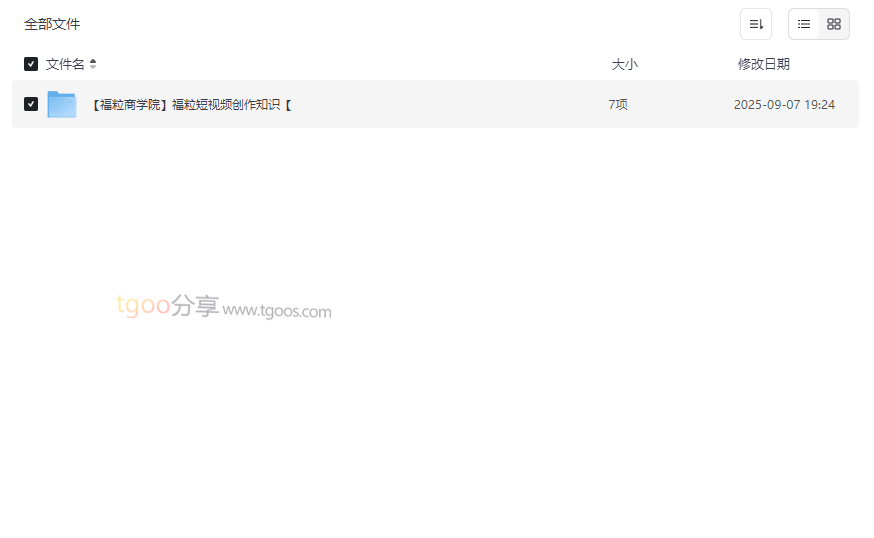Uncheck the select-all checkbox beside 文件名

pyautogui.click(x=31, y=64)
